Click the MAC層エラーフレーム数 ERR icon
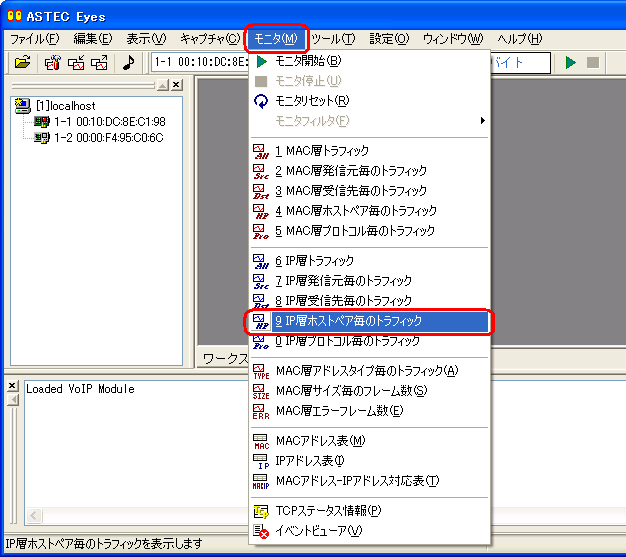 point(261,411)
